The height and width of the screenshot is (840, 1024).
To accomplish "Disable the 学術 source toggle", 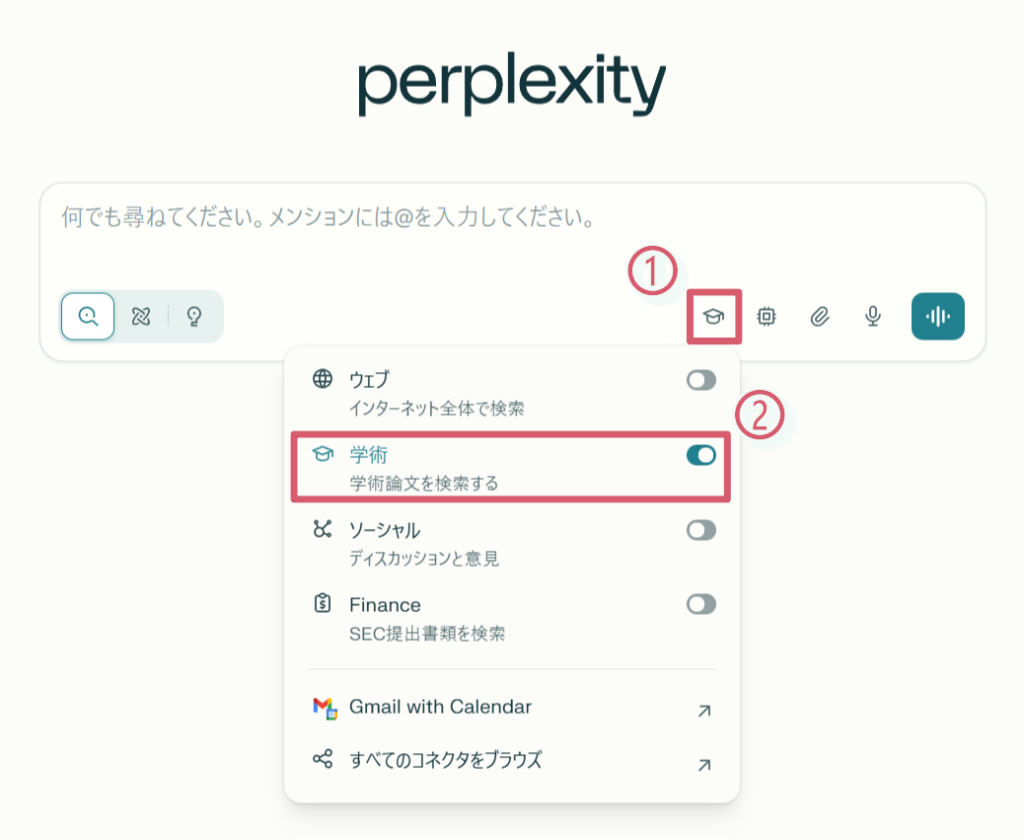I will [701, 455].
